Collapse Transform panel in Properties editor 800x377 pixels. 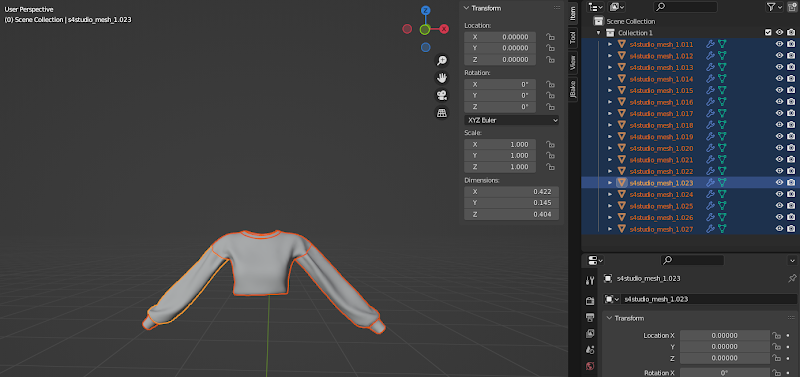point(609,318)
